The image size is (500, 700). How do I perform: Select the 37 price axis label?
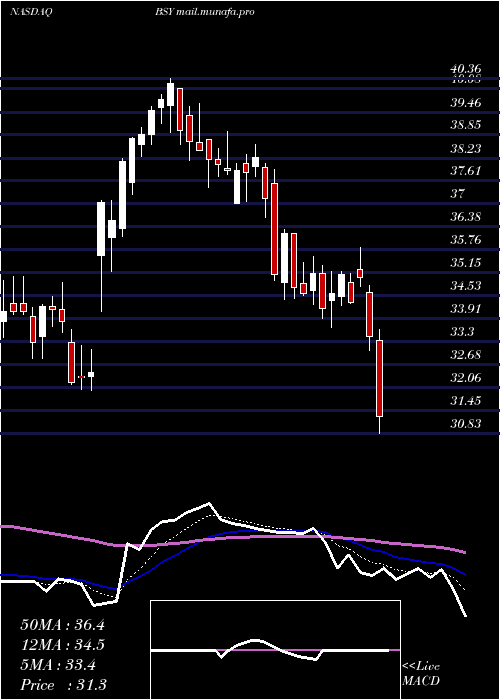tap(458, 194)
